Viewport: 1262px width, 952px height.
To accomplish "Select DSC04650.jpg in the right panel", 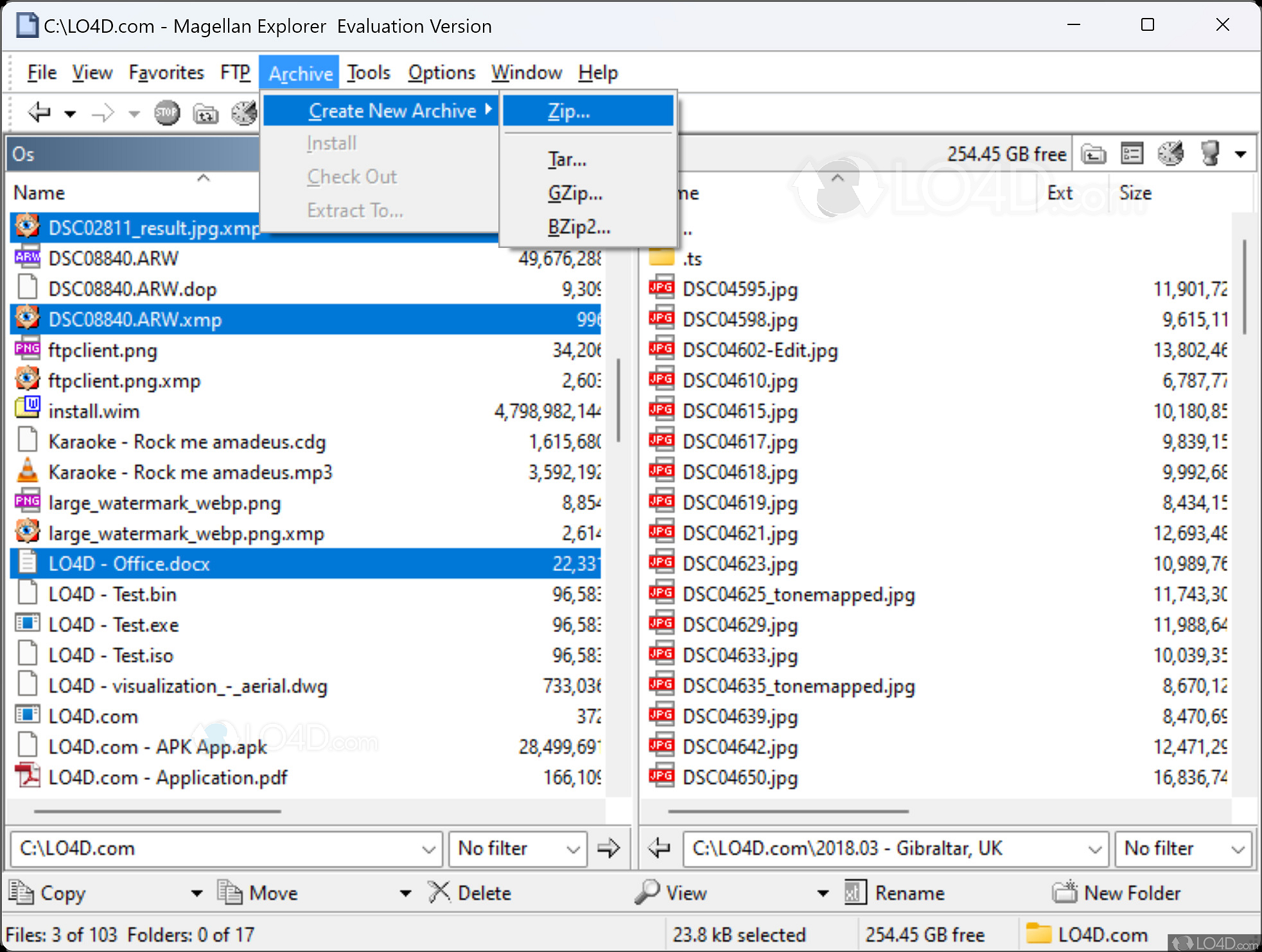I will pos(740,777).
